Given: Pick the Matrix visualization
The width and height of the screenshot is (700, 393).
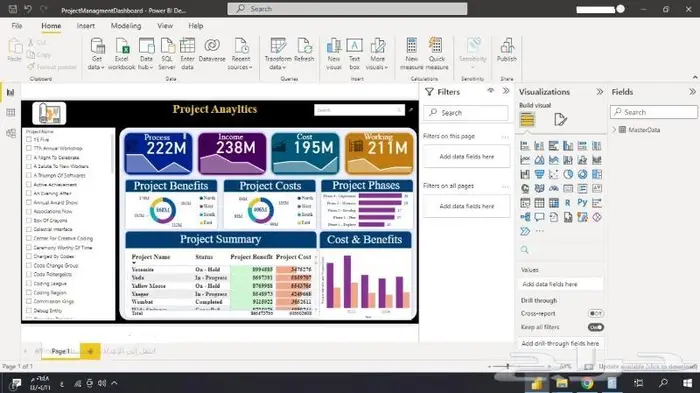Looking at the screenshot, I should (554, 203).
